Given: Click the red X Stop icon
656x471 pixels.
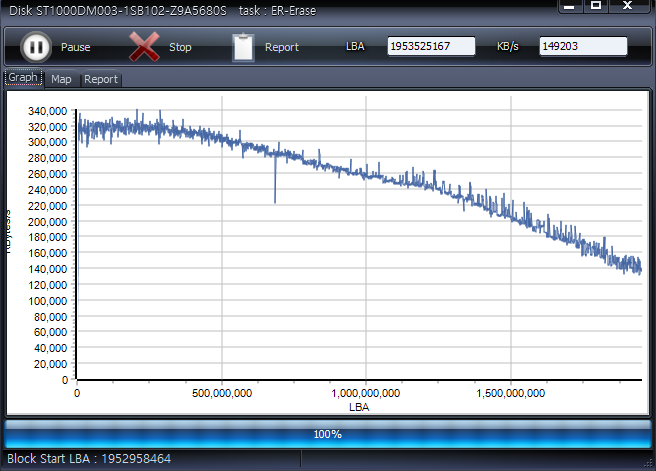Looking at the screenshot, I should 144,47.
